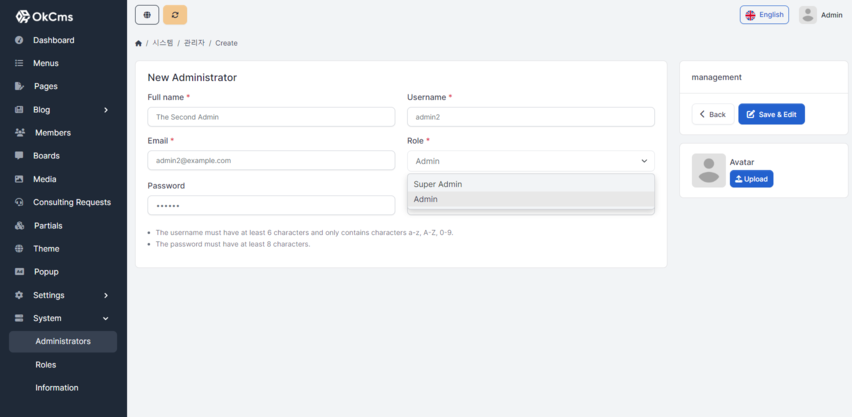Choose Admin option in role list
852x417 pixels.
tap(426, 199)
